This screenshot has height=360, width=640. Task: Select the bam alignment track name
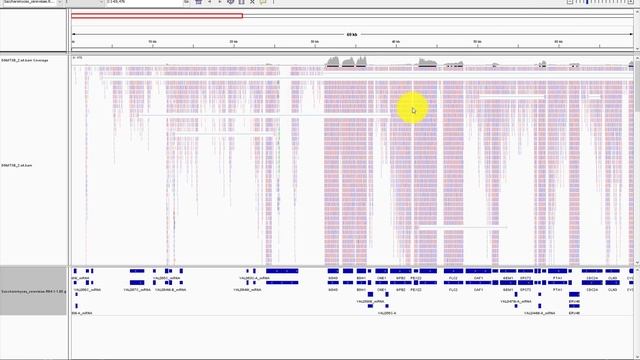[16, 165]
